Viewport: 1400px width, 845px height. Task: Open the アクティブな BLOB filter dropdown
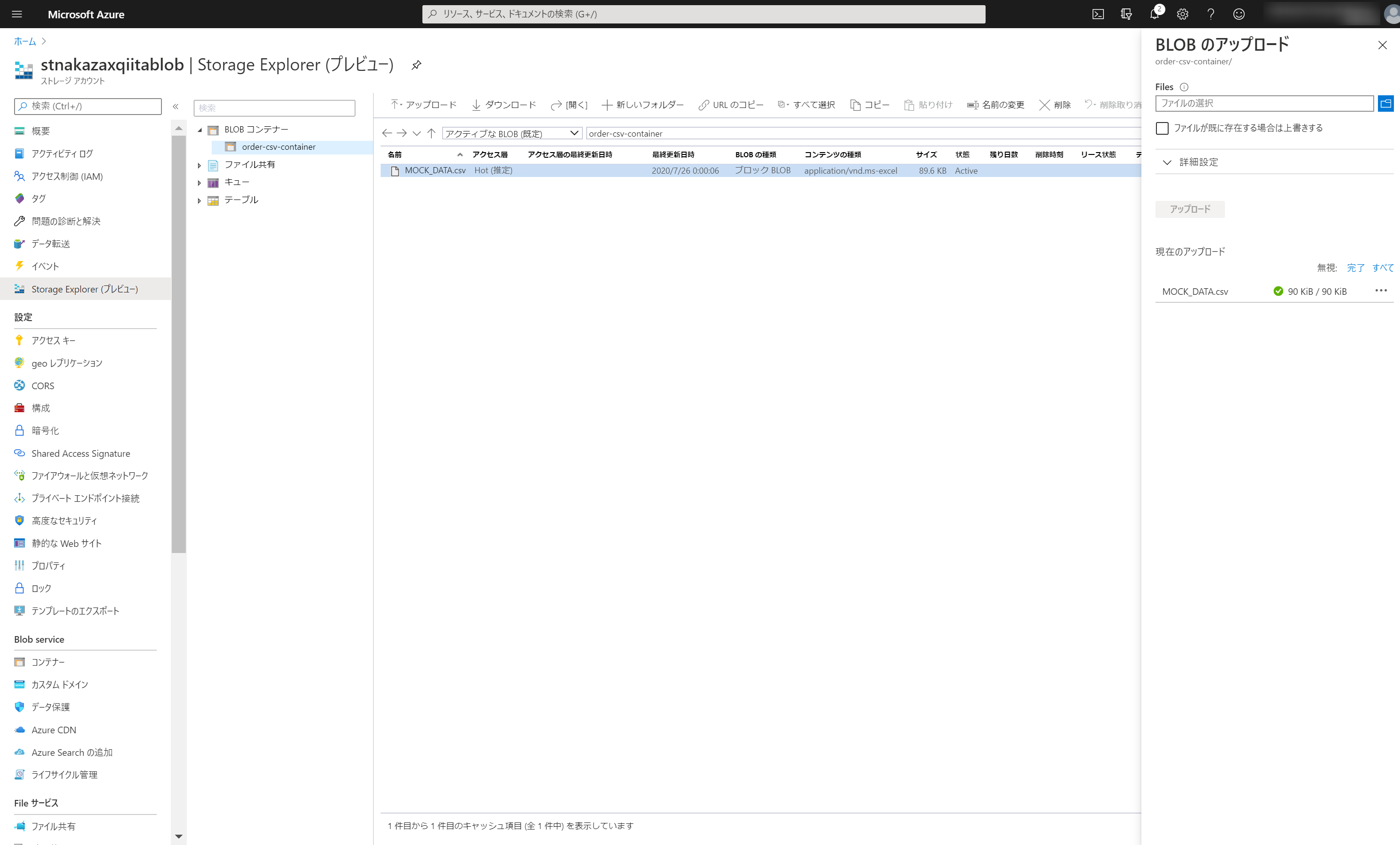(512, 133)
